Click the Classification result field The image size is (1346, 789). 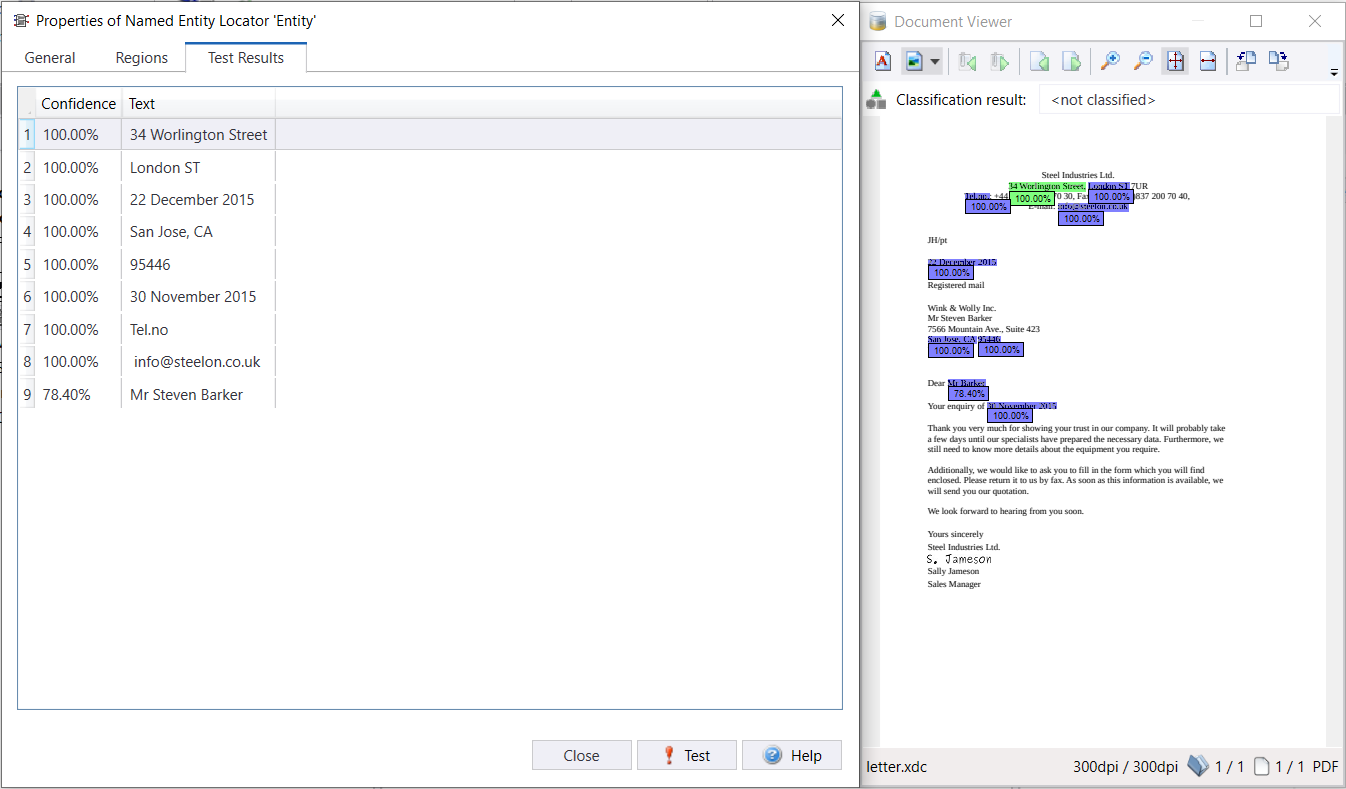click(1188, 100)
